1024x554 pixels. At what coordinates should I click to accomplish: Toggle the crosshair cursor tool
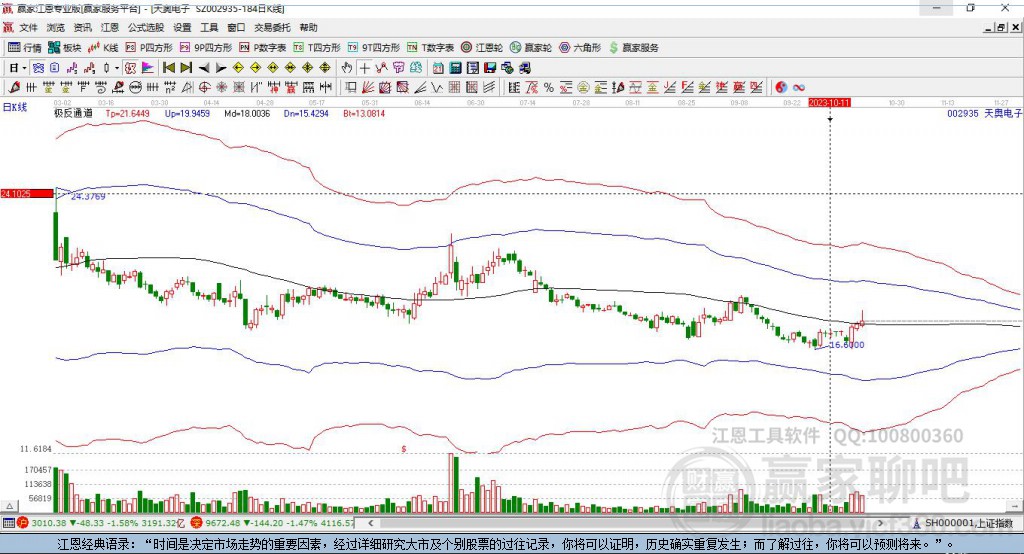tap(364, 68)
